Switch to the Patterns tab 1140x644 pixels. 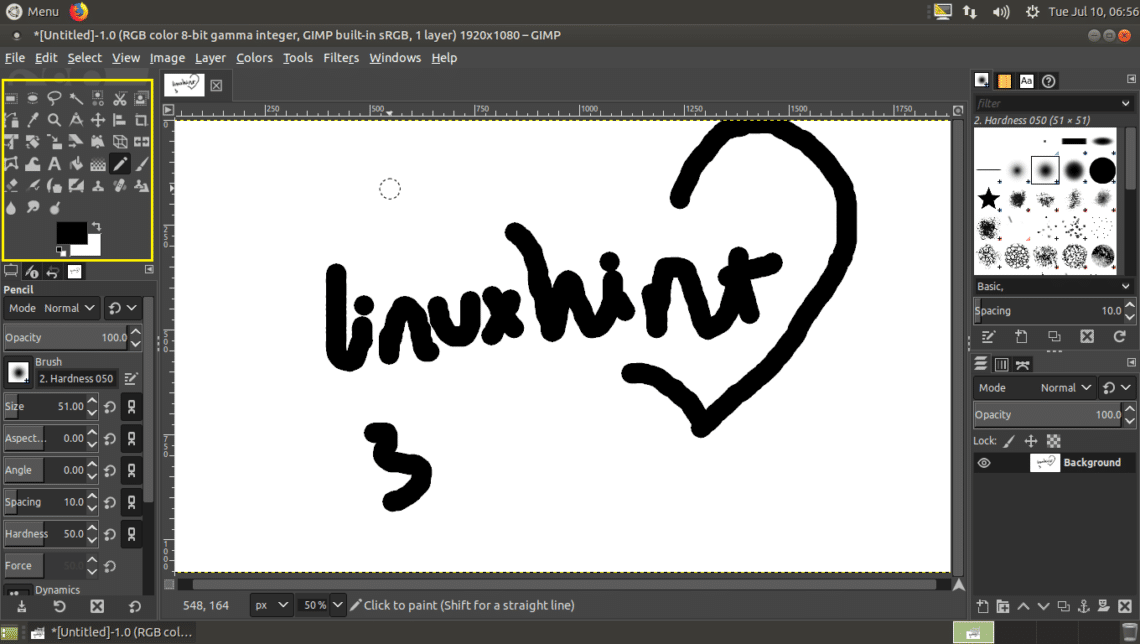pos(1004,81)
